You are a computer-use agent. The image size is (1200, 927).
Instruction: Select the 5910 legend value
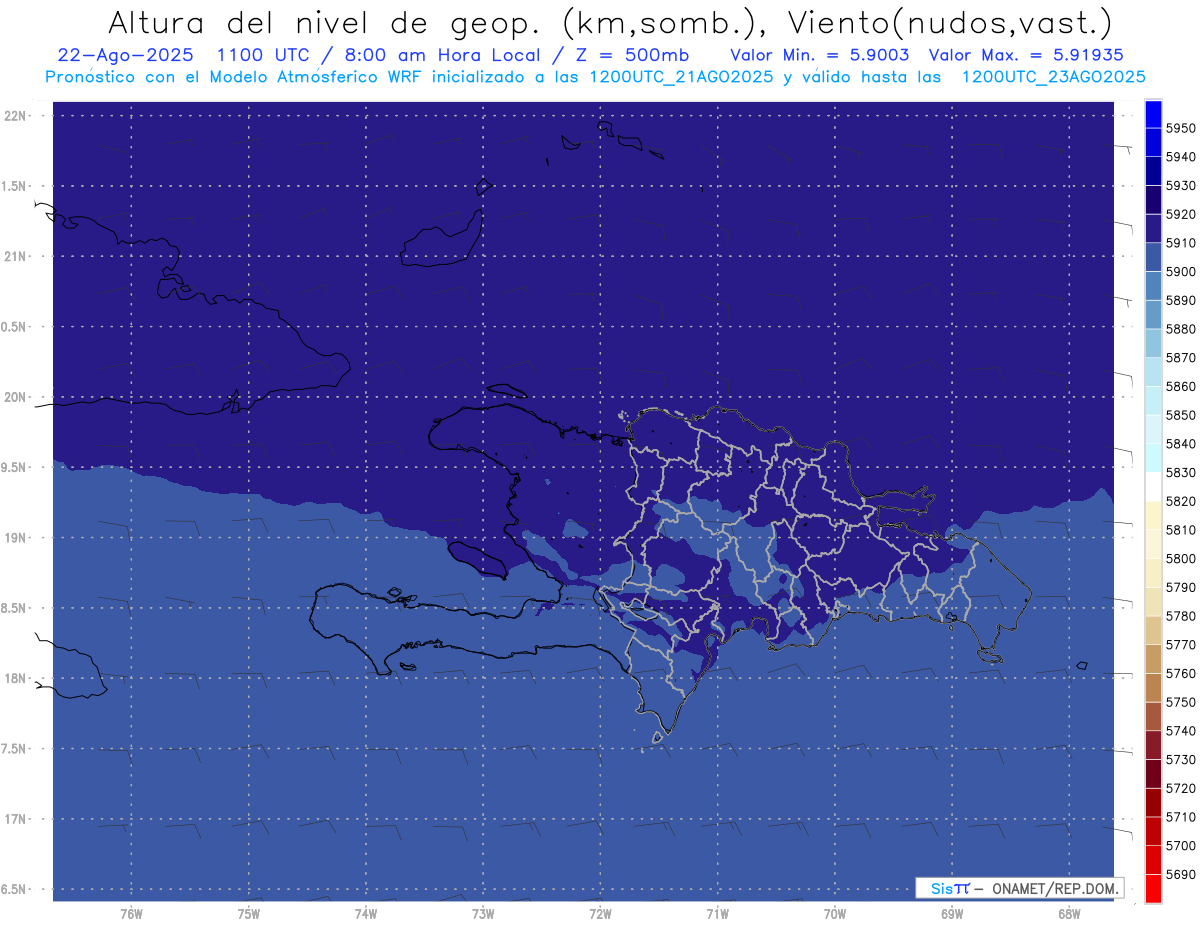pyautogui.click(x=1180, y=243)
